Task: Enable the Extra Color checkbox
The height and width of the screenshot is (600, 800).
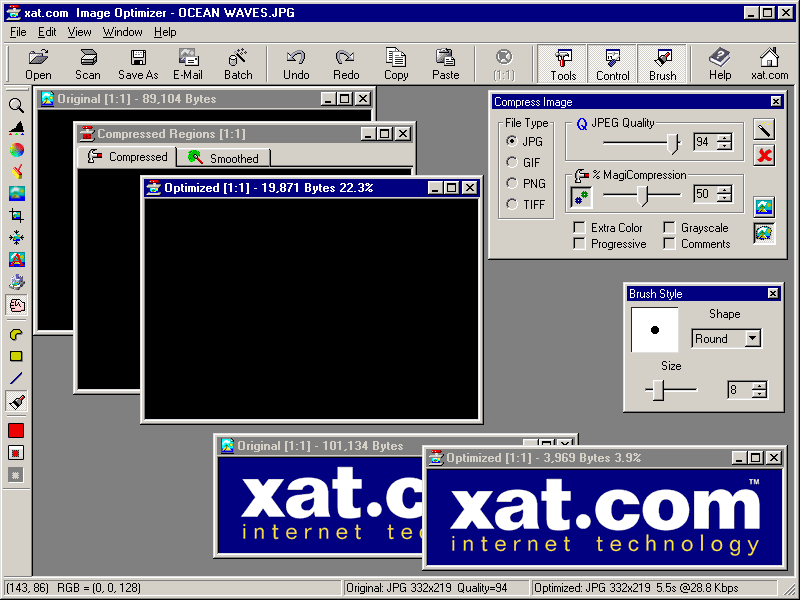Action: (x=579, y=227)
